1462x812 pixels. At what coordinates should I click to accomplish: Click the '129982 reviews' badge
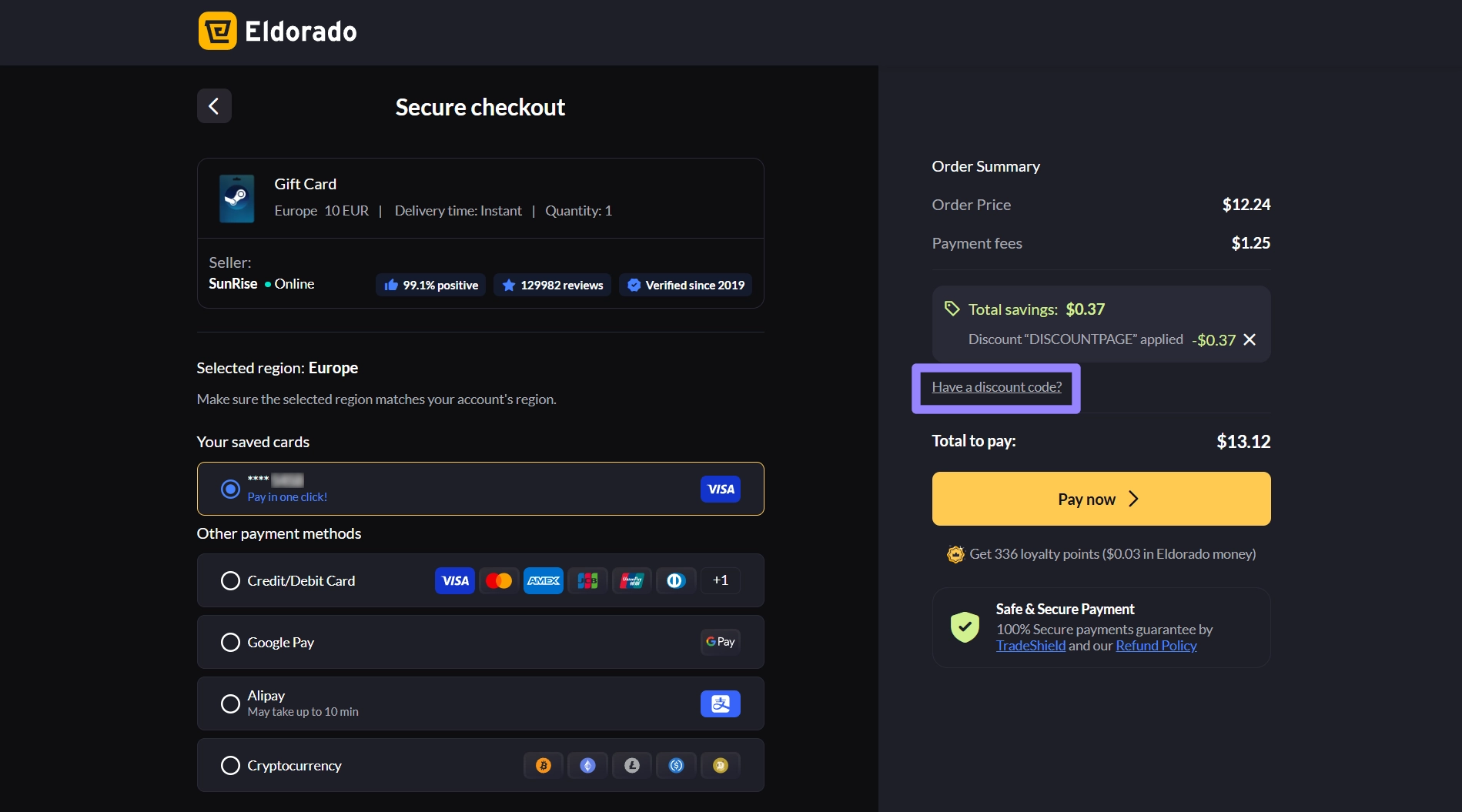click(x=553, y=285)
